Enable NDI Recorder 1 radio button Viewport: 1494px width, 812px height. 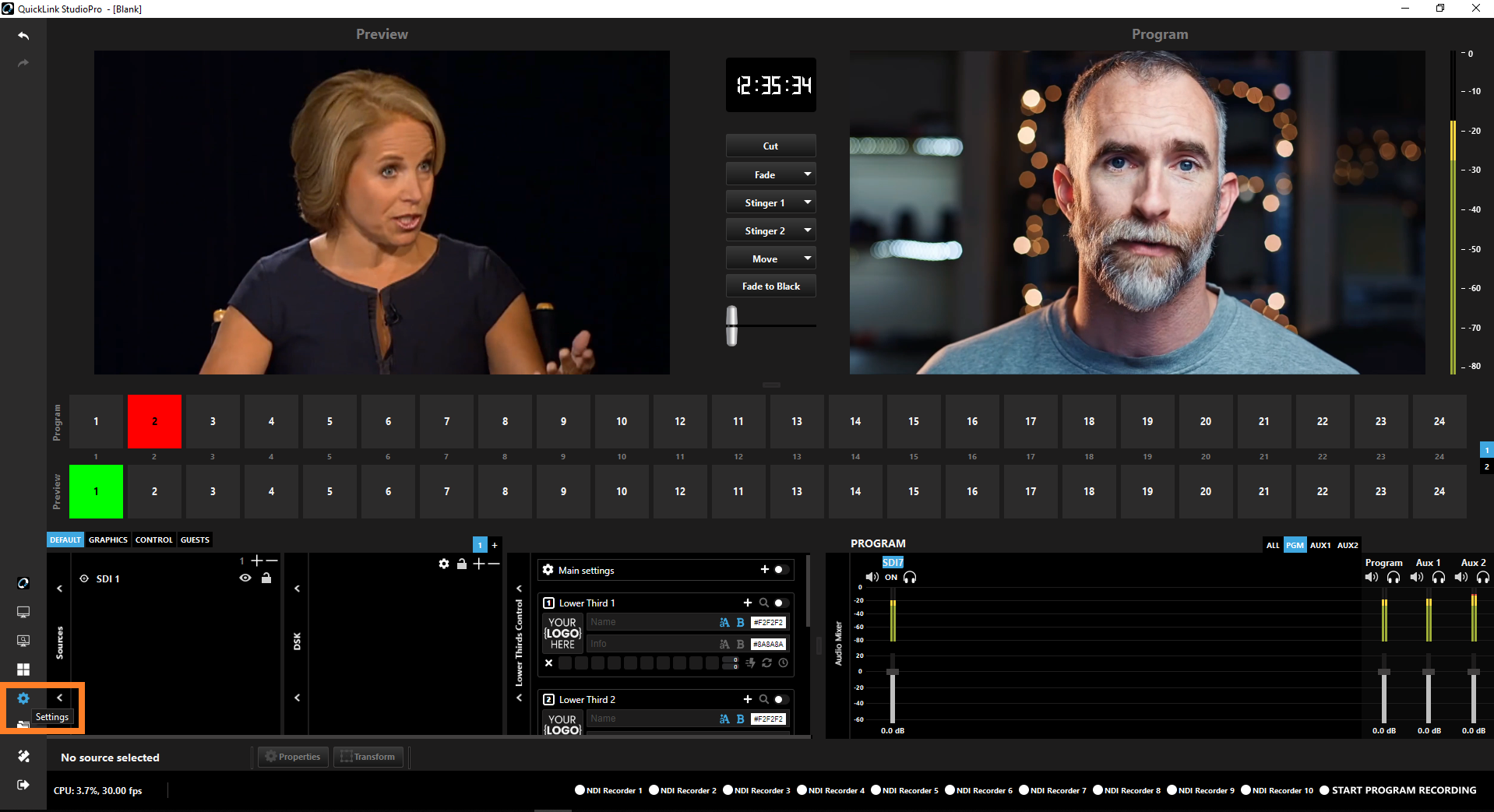click(x=580, y=790)
